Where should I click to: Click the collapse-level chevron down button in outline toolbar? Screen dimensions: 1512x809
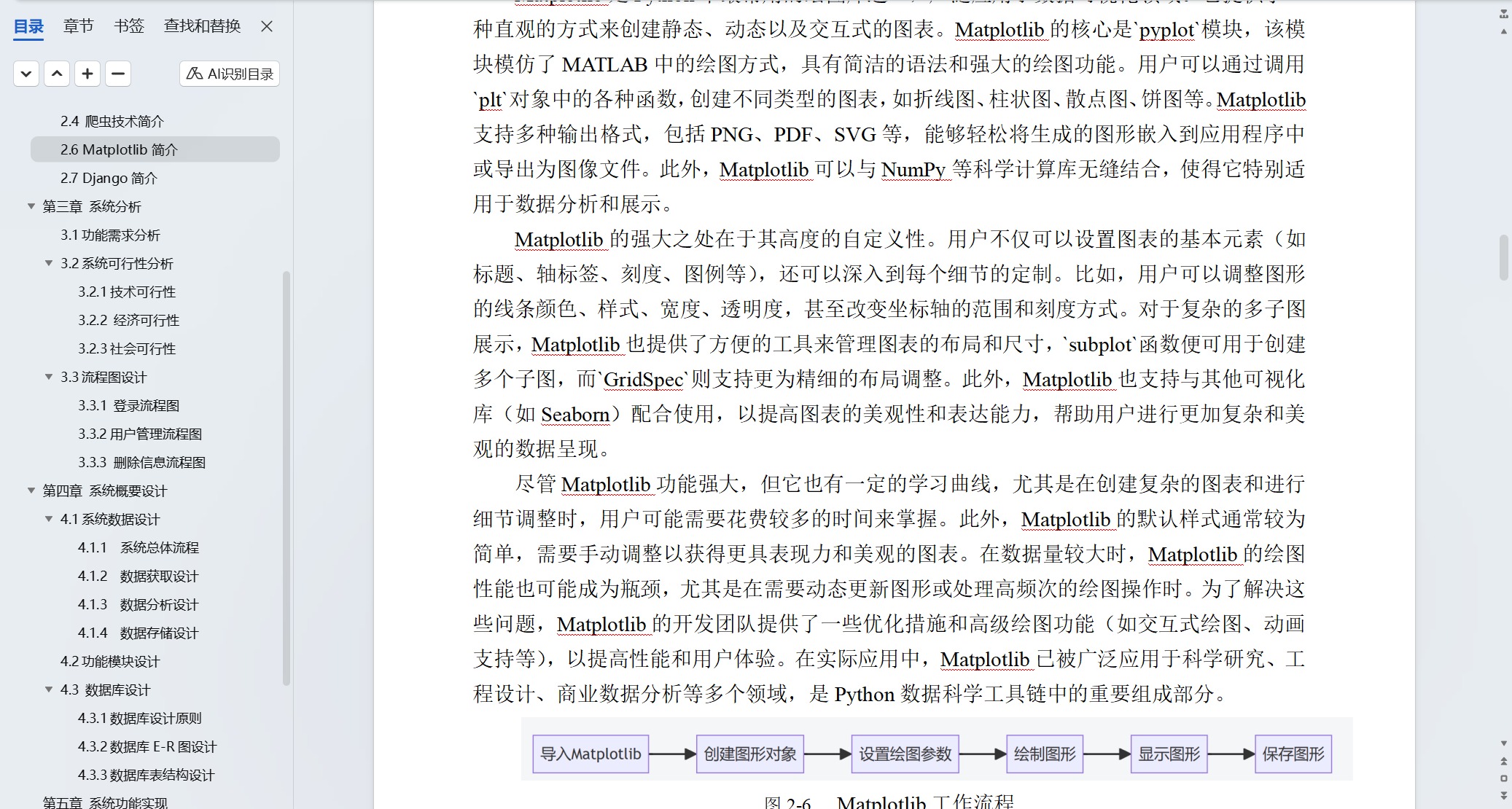(x=26, y=74)
